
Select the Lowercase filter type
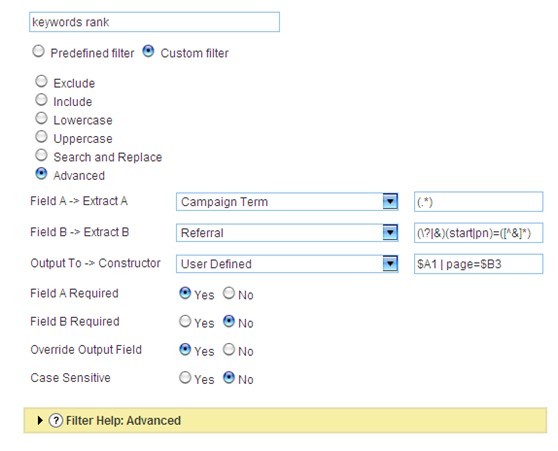pyautogui.click(x=41, y=118)
